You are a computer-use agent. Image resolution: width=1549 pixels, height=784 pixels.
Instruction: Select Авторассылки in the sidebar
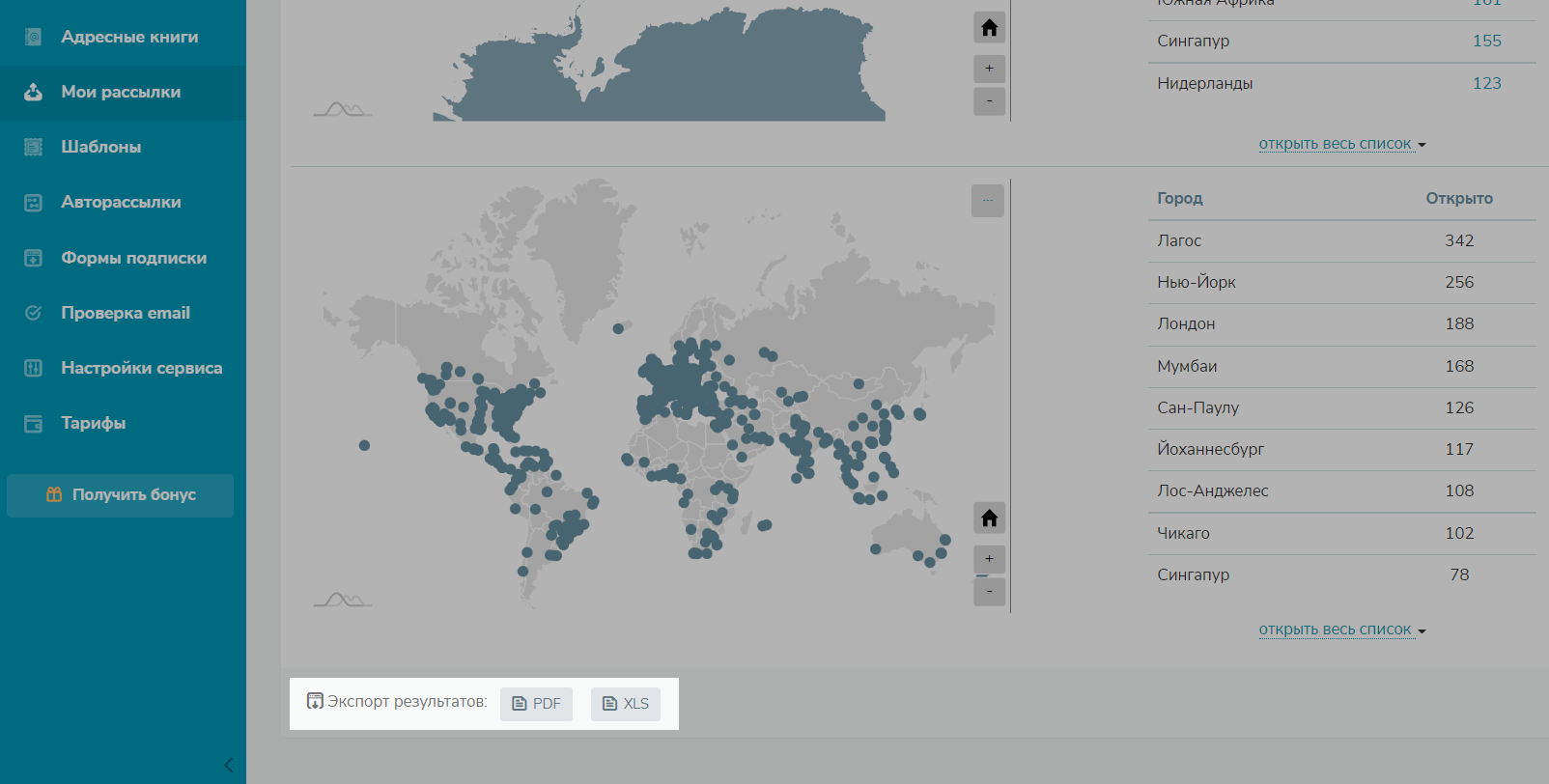click(x=121, y=202)
